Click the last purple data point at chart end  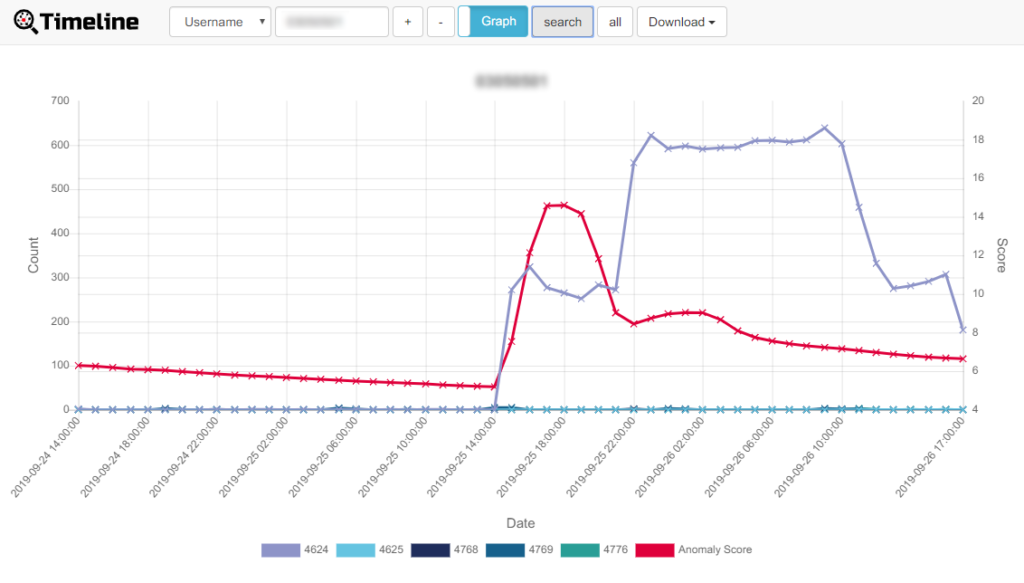963,330
